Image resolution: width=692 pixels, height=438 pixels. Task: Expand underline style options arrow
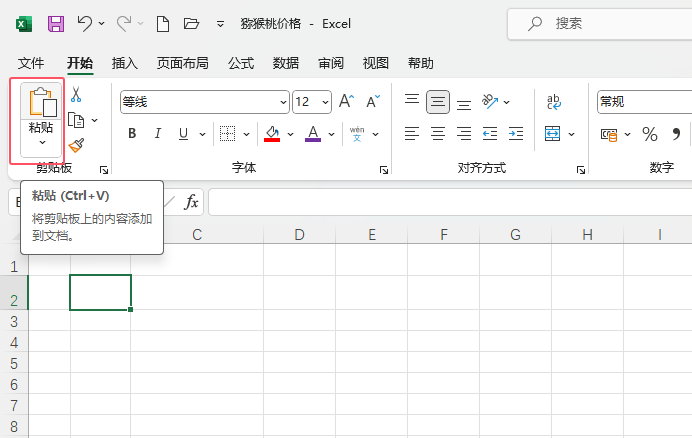tap(202, 134)
